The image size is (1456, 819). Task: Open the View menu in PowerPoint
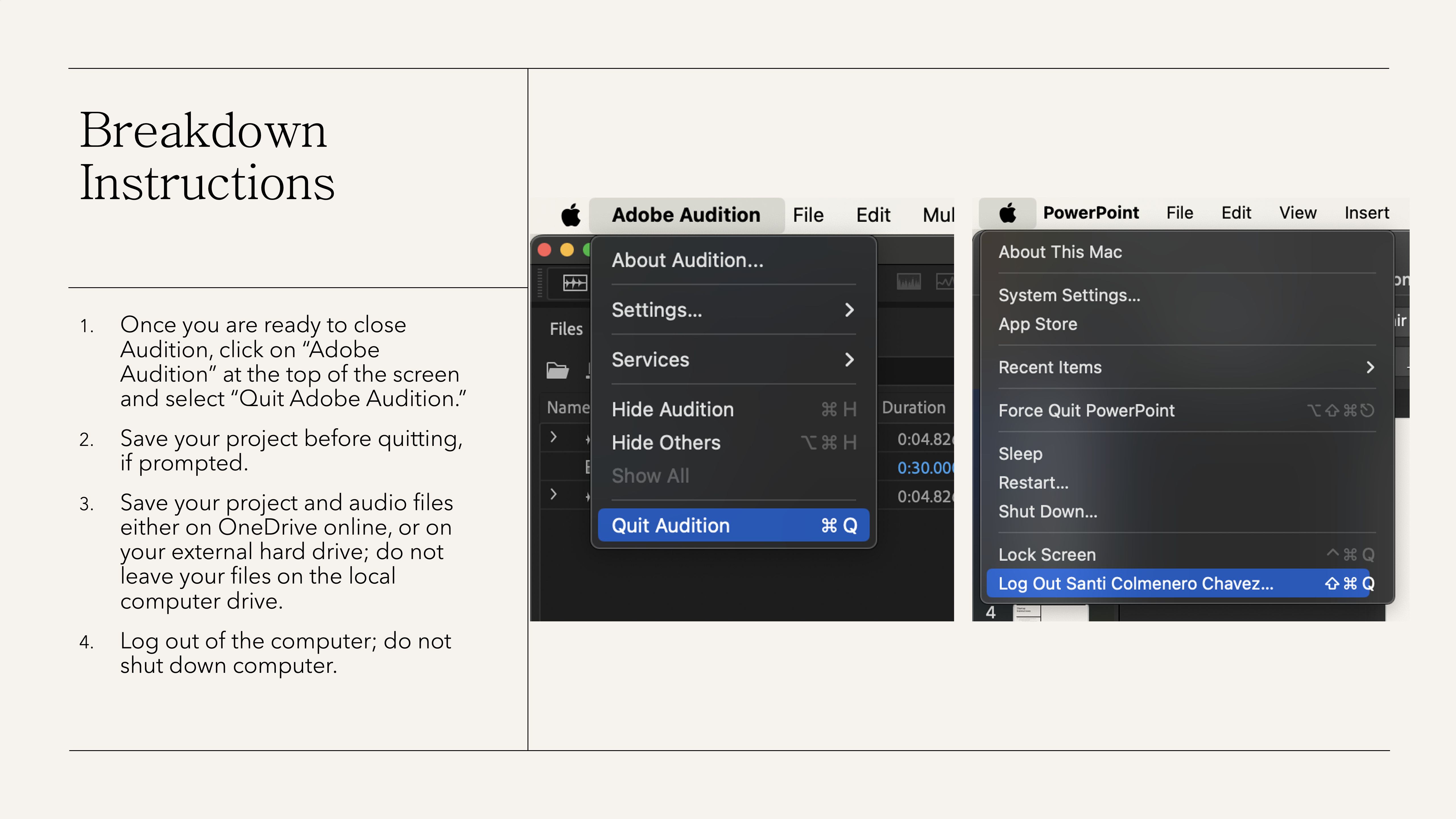point(1298,213)
